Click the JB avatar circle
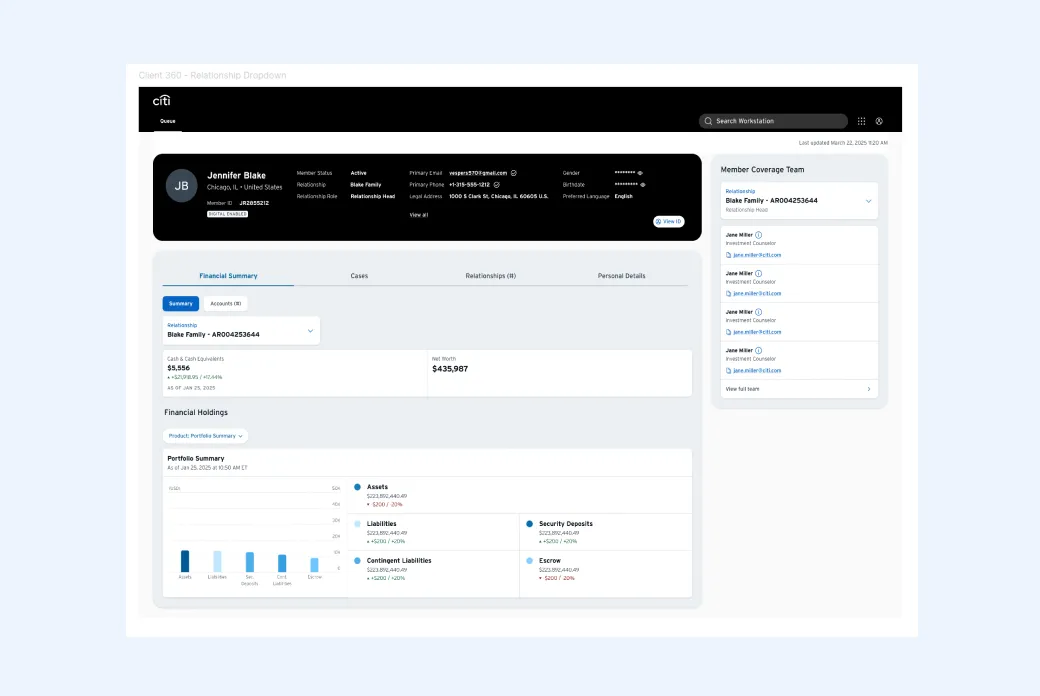Screen dimensions: 1040x696 pyautogui.click(x=181, y=186)
